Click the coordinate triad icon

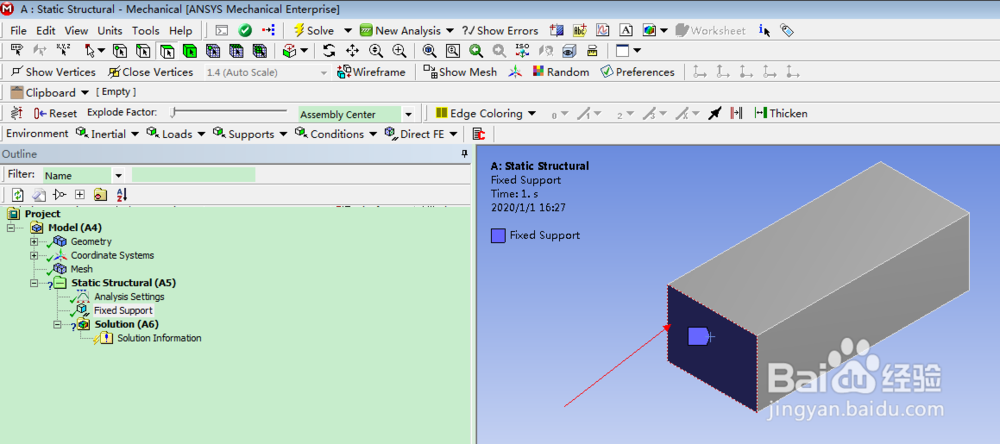tap(515, 72)
